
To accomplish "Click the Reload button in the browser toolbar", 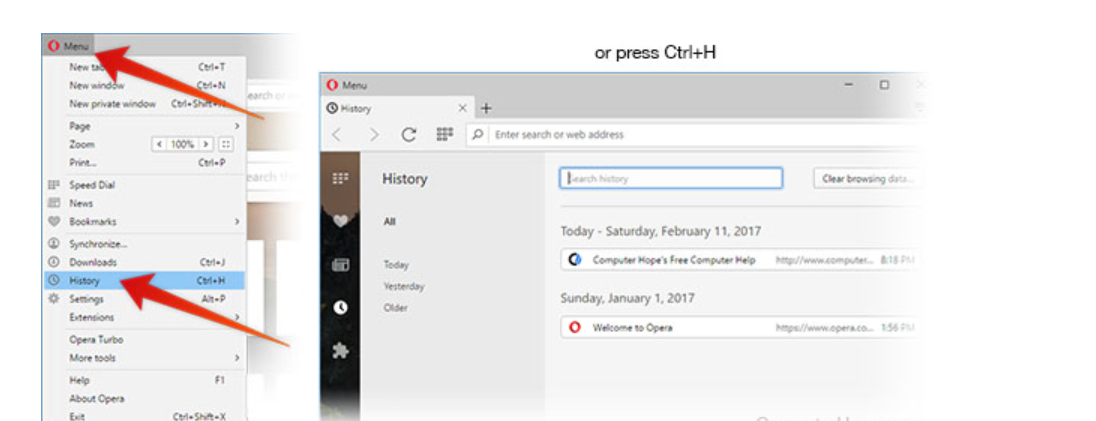I will 408,135.
